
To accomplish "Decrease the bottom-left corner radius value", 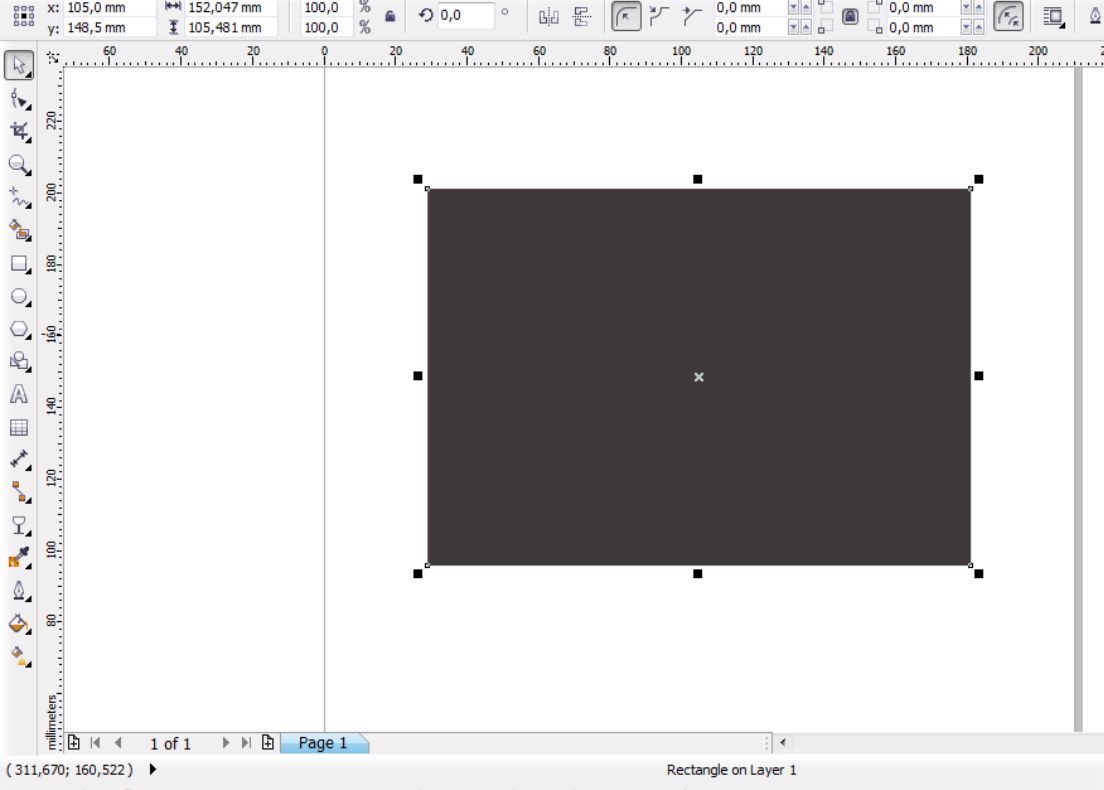I will tap(794, 27).
